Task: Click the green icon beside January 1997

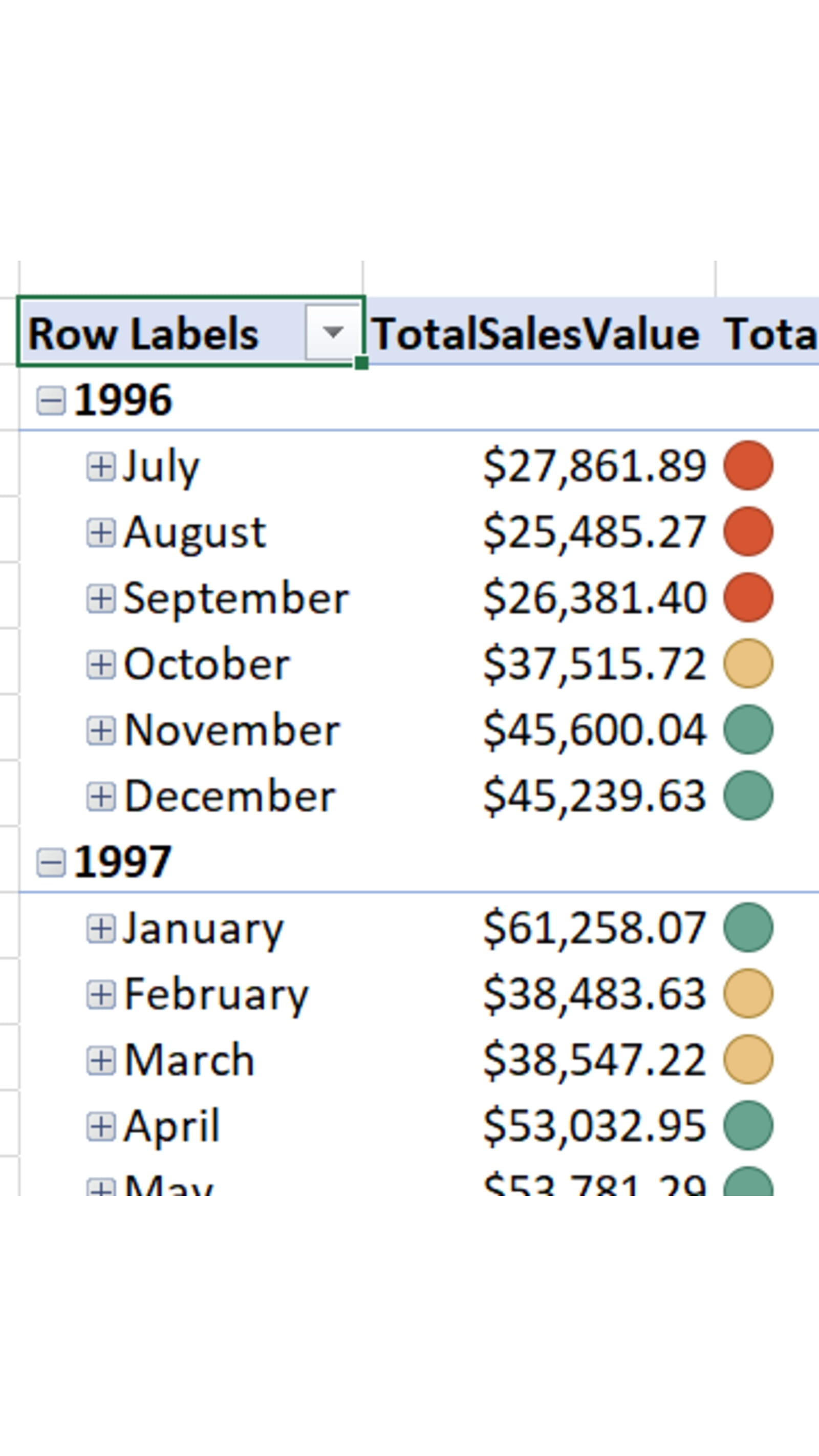Action: pyautogui.click(x=747, y=927)
